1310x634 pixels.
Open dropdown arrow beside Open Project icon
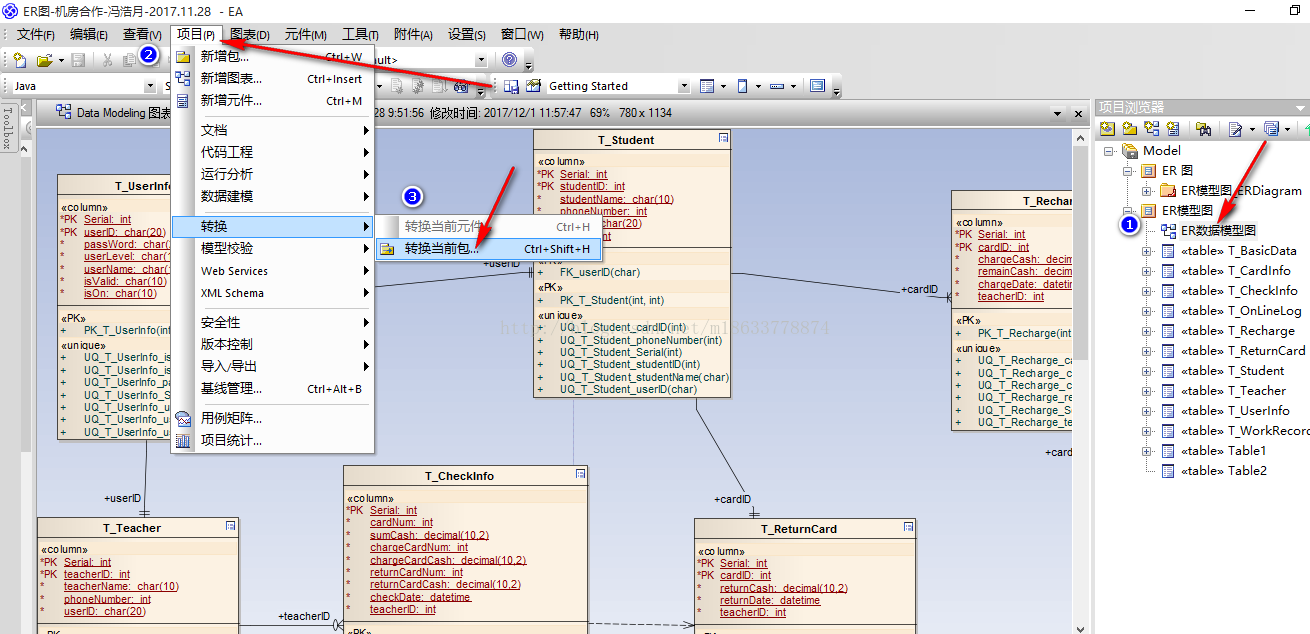coord(61,60)
